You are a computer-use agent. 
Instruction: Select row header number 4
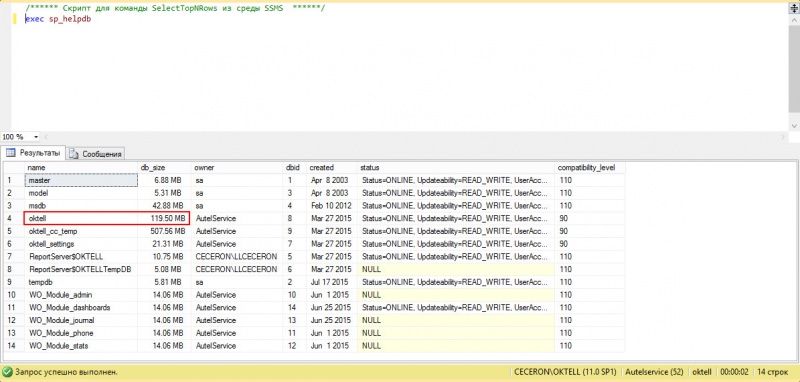[x=14, y=218]
